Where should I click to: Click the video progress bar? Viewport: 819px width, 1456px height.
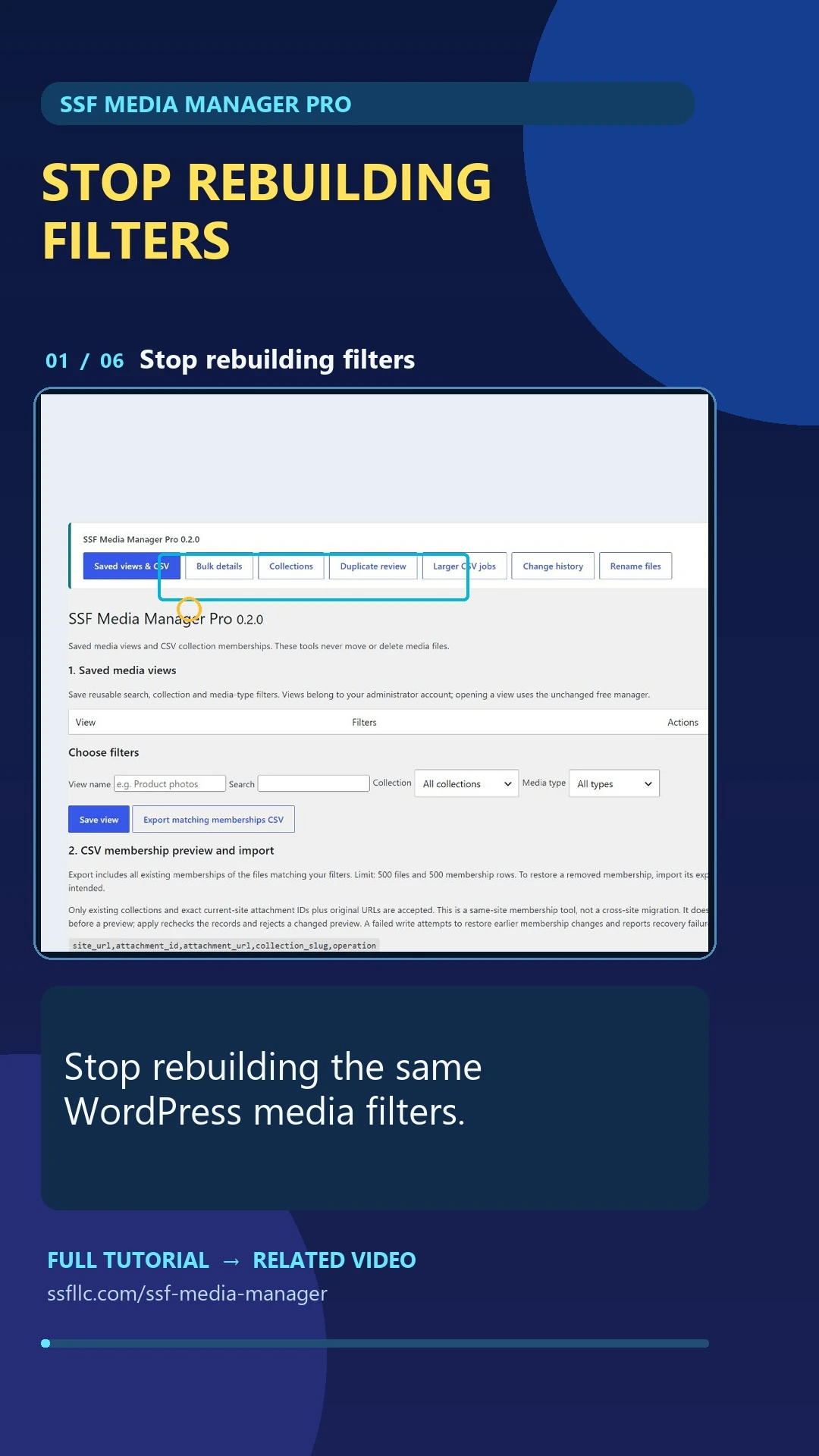coord(375,1343)
